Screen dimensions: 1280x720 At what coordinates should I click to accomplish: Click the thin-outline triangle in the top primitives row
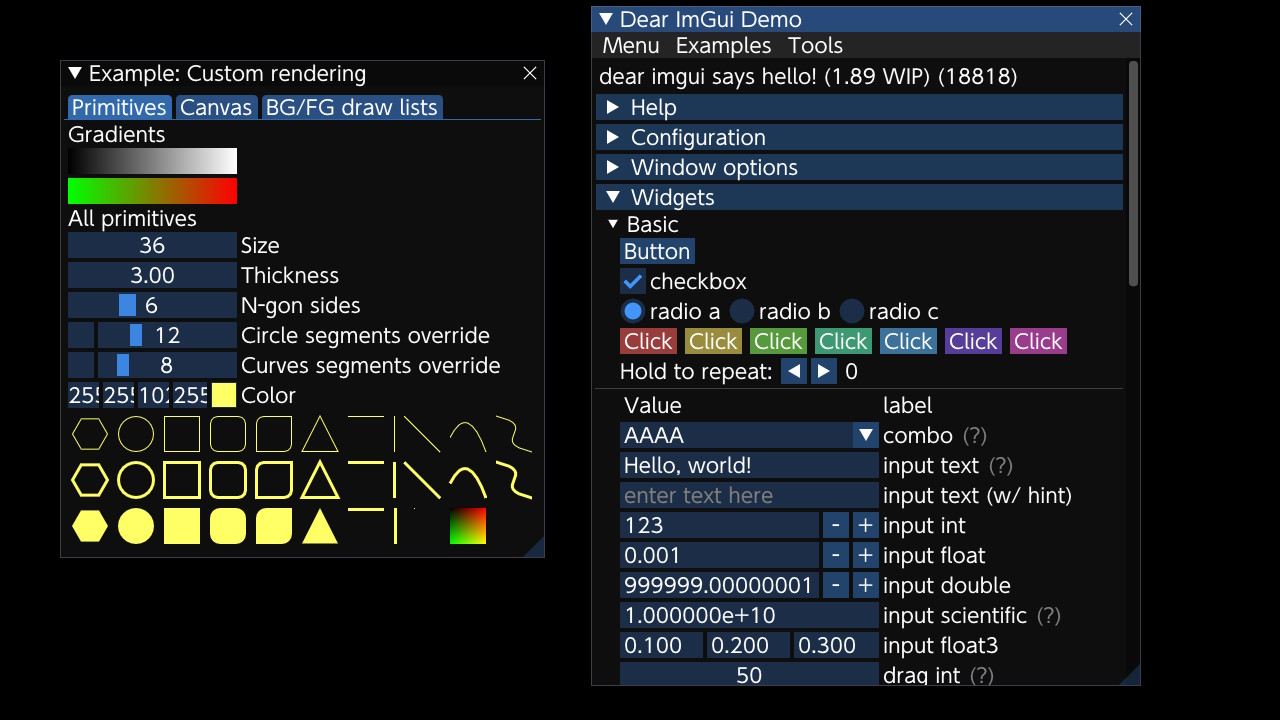(320, 435)
